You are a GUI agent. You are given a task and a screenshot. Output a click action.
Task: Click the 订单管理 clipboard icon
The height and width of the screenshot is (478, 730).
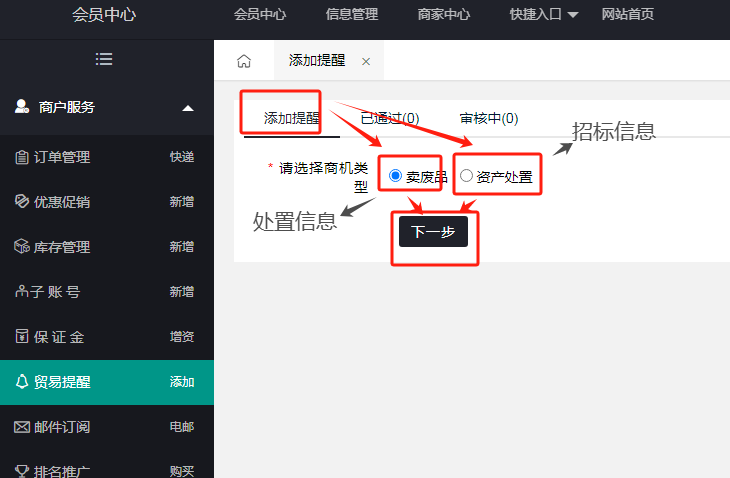pyautogui.click(x=22, y=157)
